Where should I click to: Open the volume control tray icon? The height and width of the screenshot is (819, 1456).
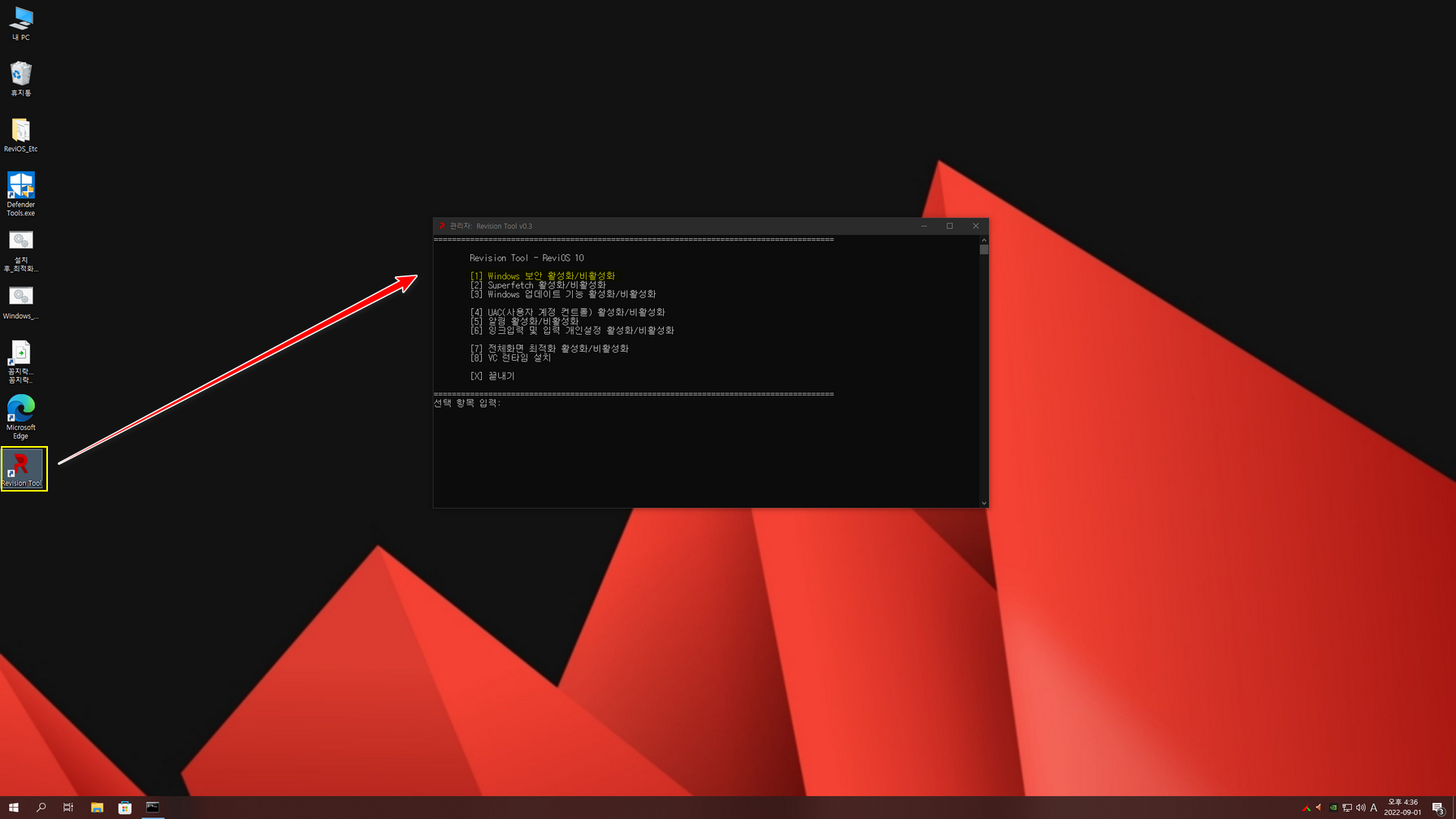[x=1361, y=808]
